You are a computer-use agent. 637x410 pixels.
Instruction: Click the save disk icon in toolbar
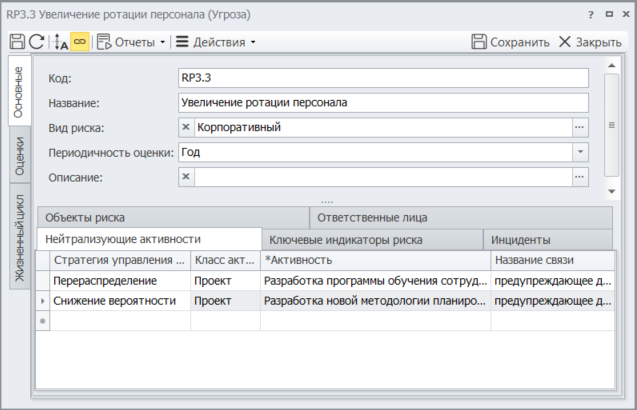[x=17, y=42]
